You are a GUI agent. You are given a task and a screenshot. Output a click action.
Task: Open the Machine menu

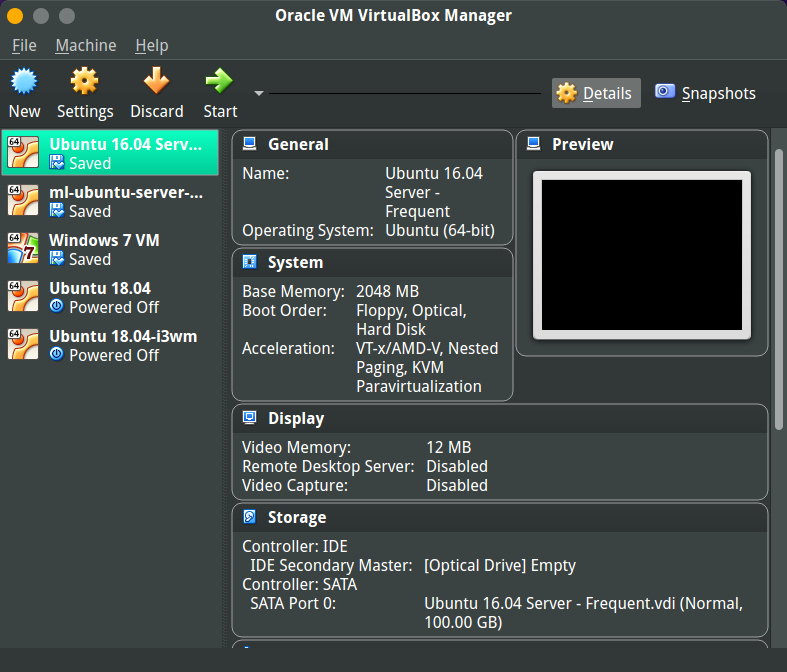tap(86, 46)
